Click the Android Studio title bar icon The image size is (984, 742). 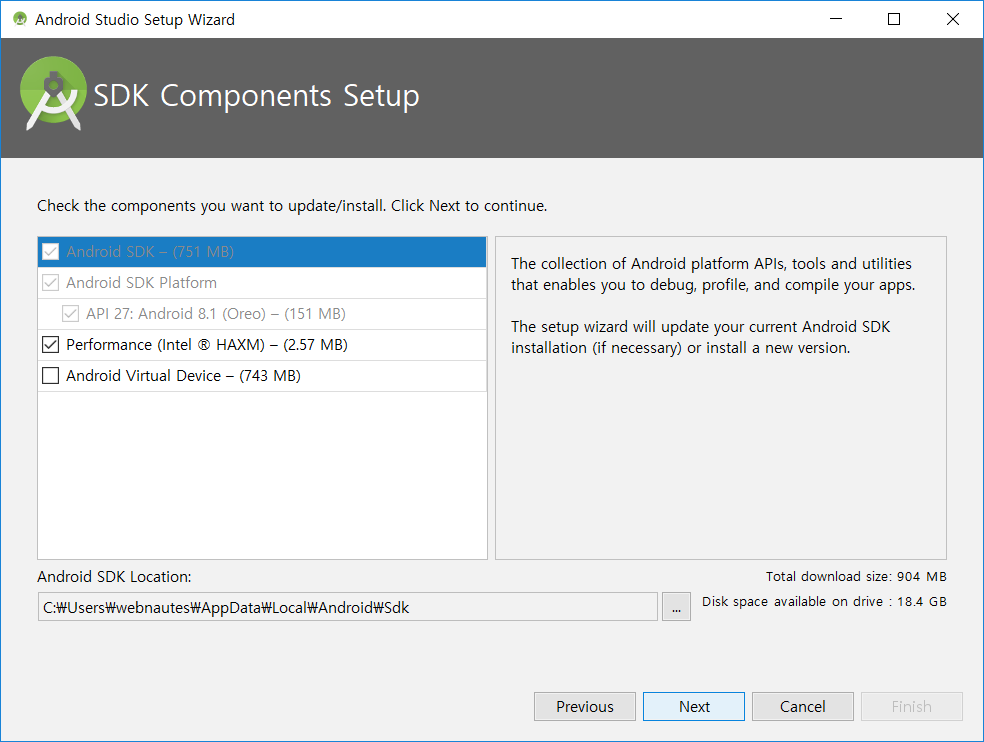coord(20,19)
